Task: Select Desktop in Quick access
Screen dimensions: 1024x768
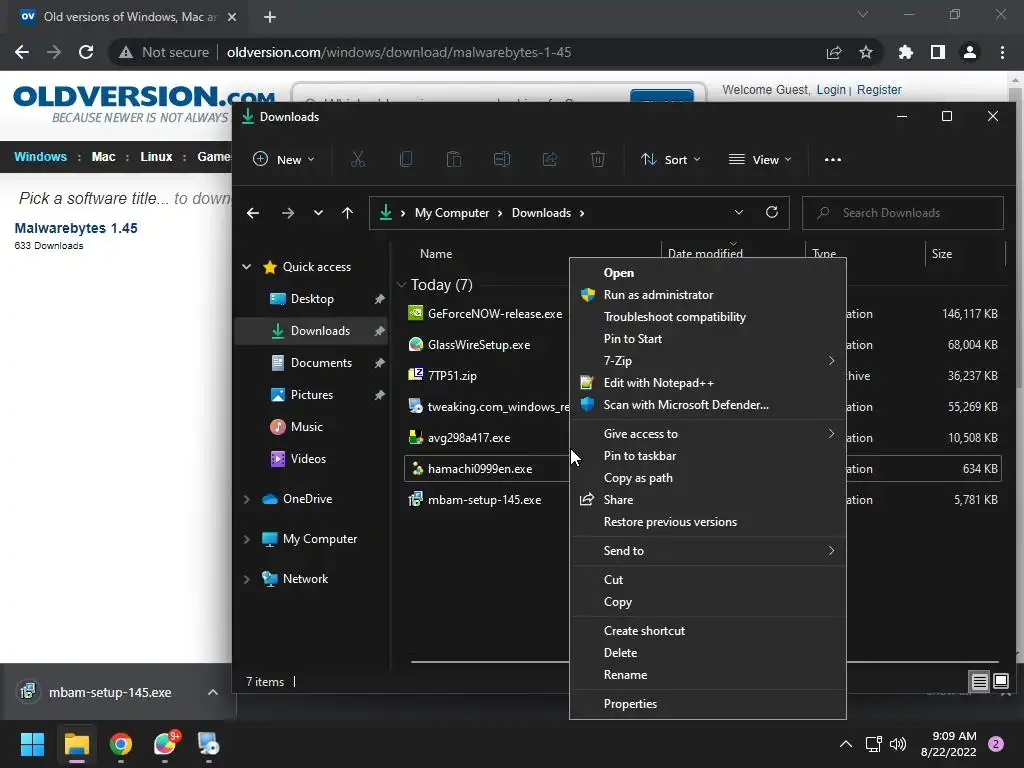Action: coord(312,298)
